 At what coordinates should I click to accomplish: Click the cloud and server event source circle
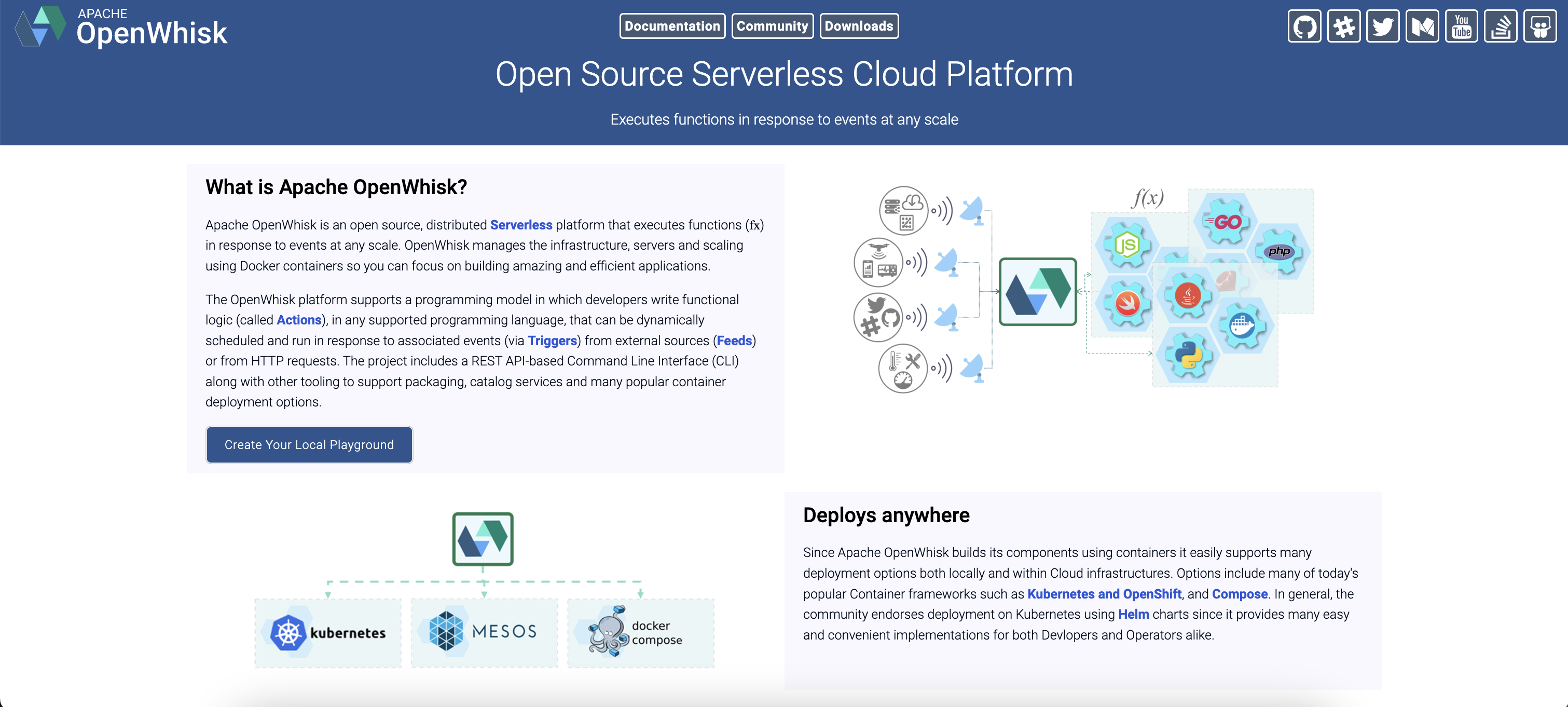(903, 211)
